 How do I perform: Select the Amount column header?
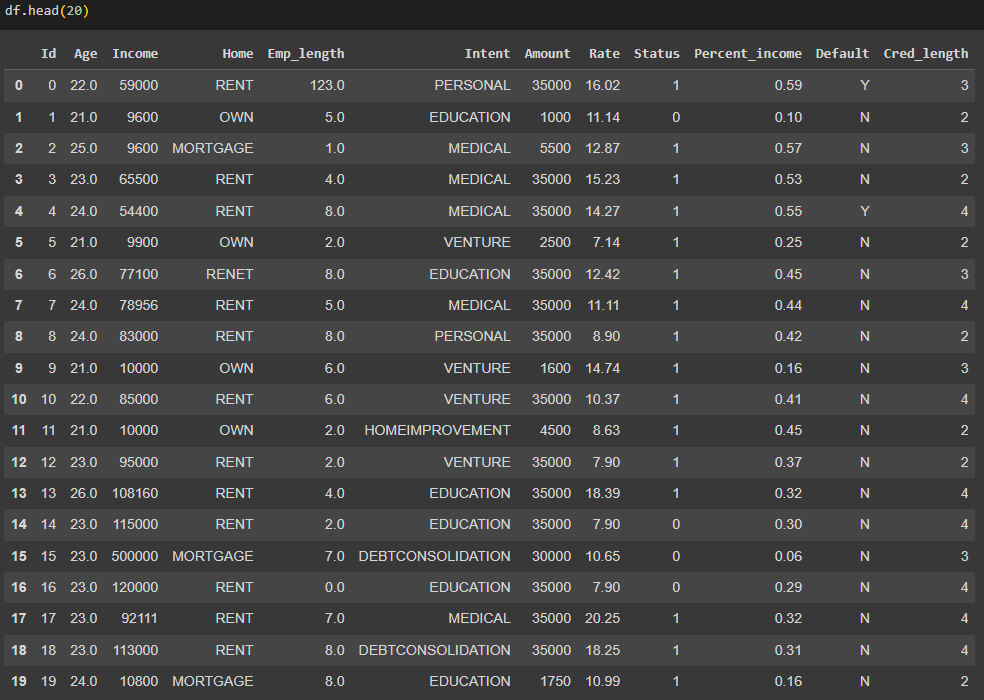[x=547, y=53]
